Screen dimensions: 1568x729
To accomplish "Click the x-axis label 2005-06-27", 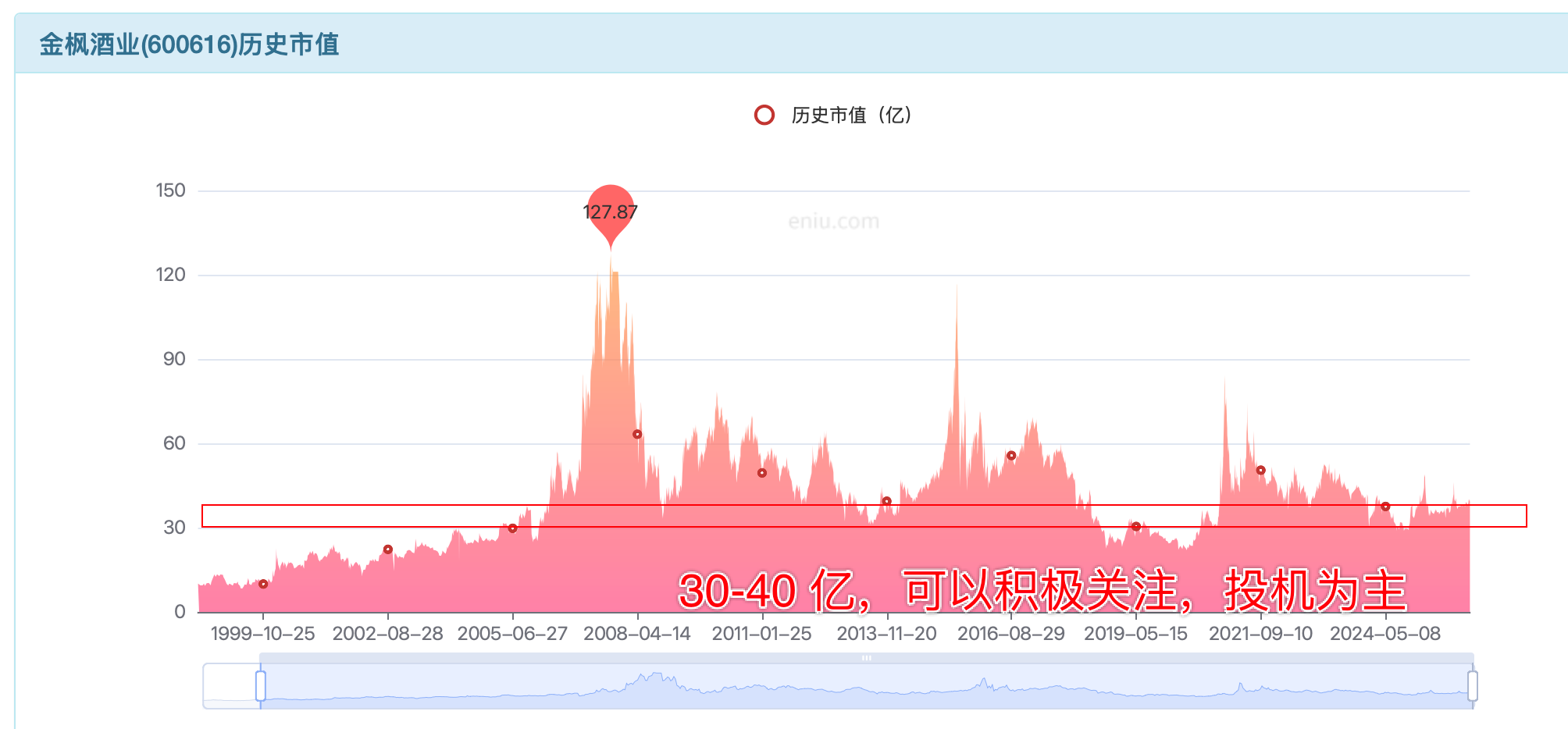I will pos(513,634).
